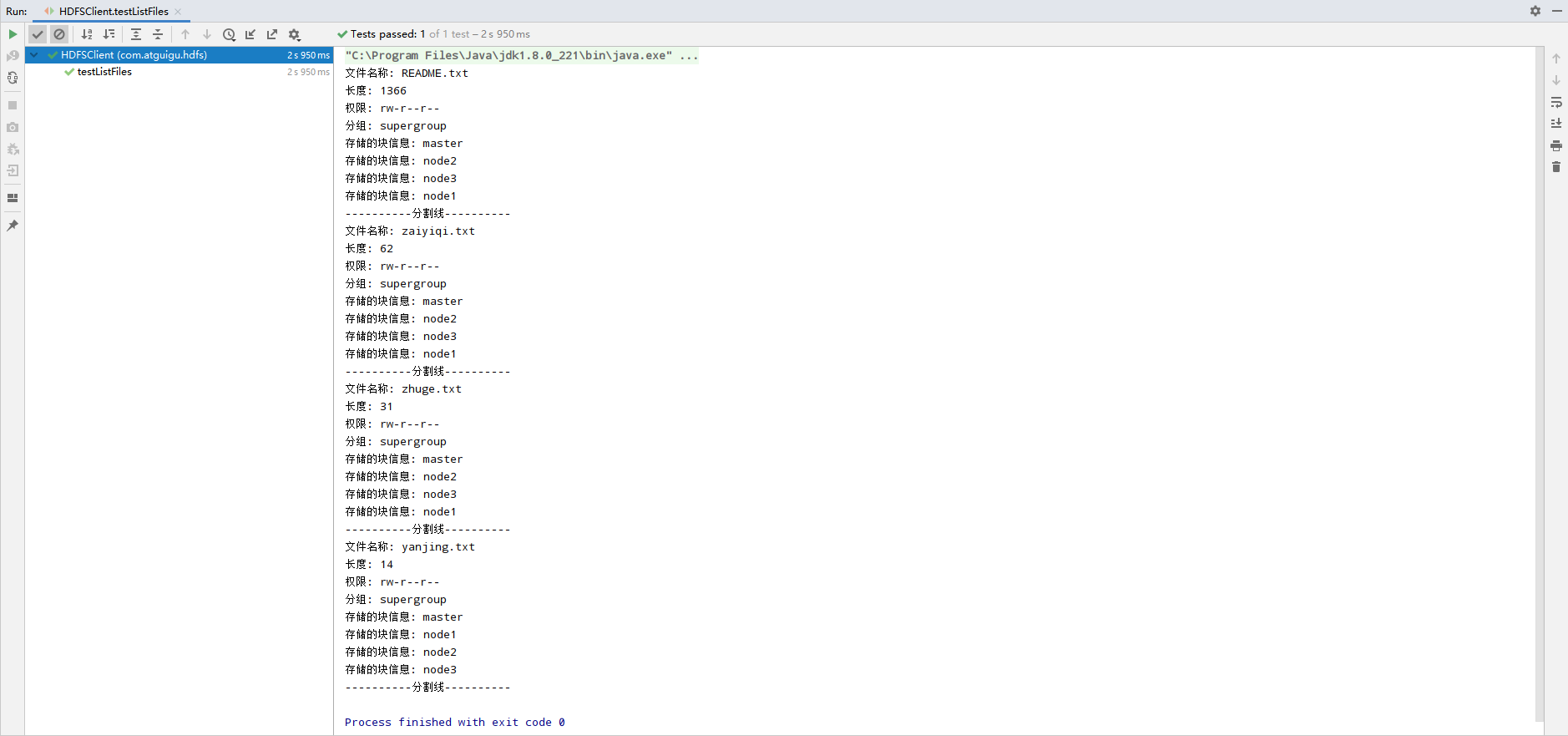Open the test history clock dropdown

pyautogui.click(x=229, y=34)
